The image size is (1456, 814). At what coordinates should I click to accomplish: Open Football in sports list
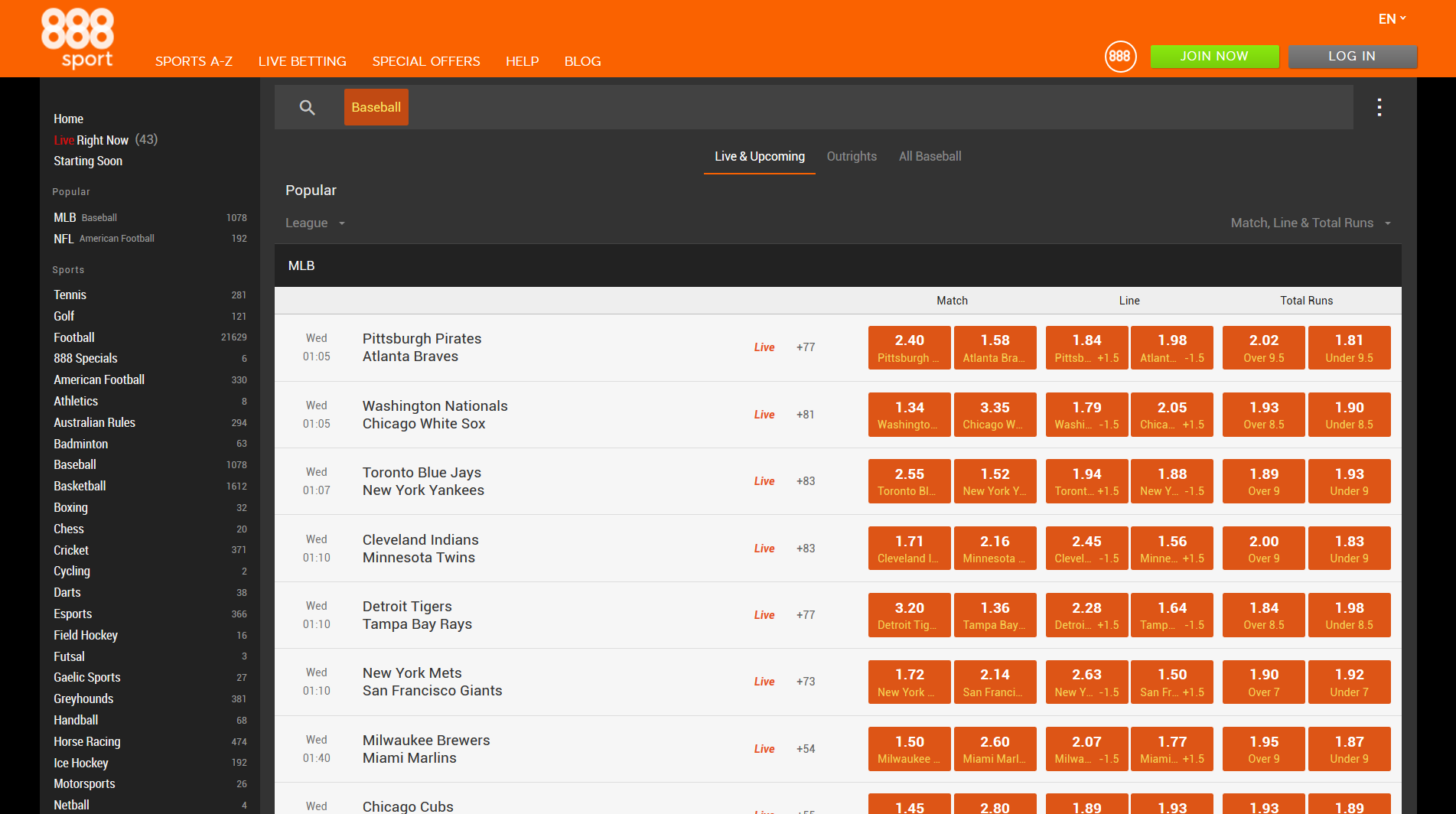(150, 337)
